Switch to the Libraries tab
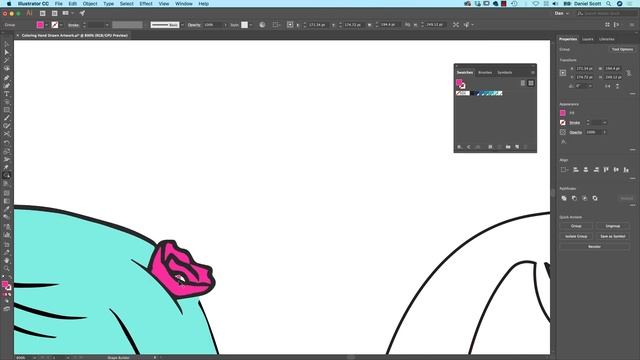640x360 pixels. point(607,39)
